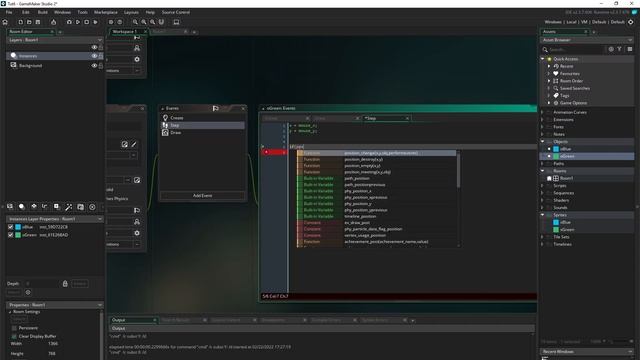
Task: Select position_destroy(x,y) autocomplete suggestion
Action: click(x=376, y=160)
